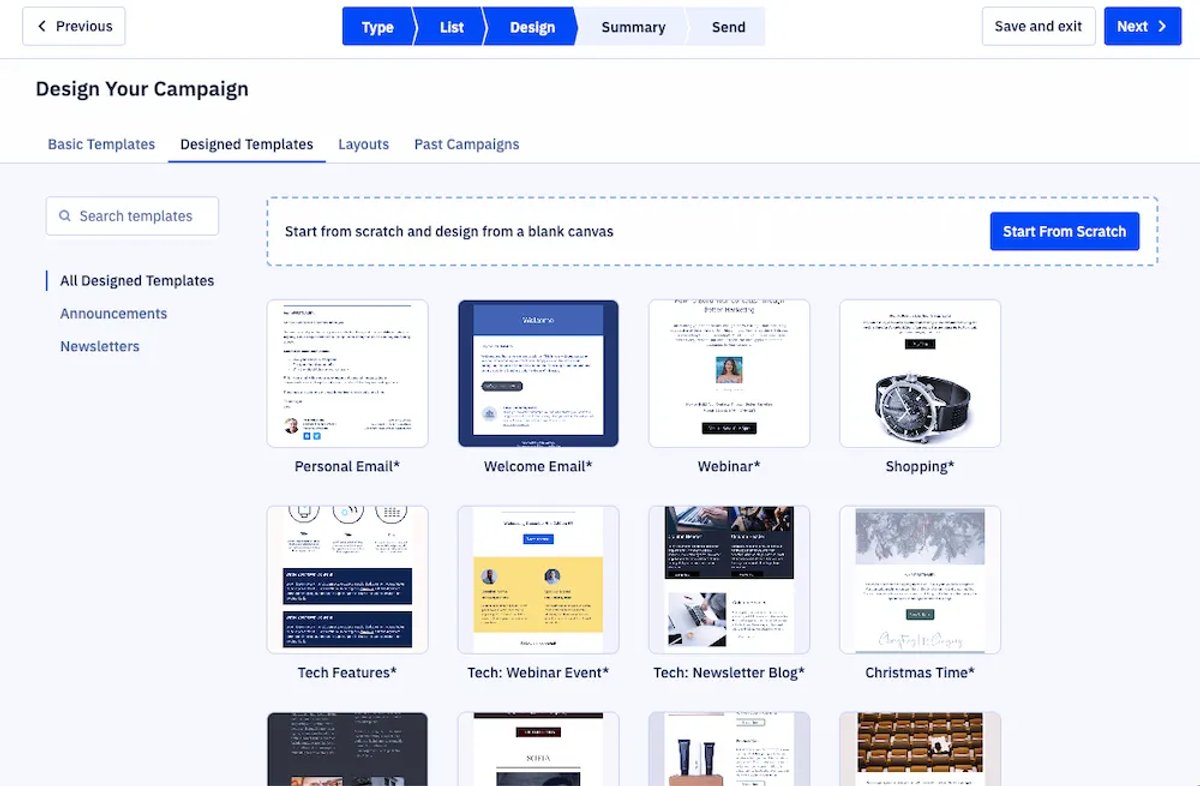The image size is (1200, 786).
Task: Filter by Announcements category
Action: tap(113, 314)
